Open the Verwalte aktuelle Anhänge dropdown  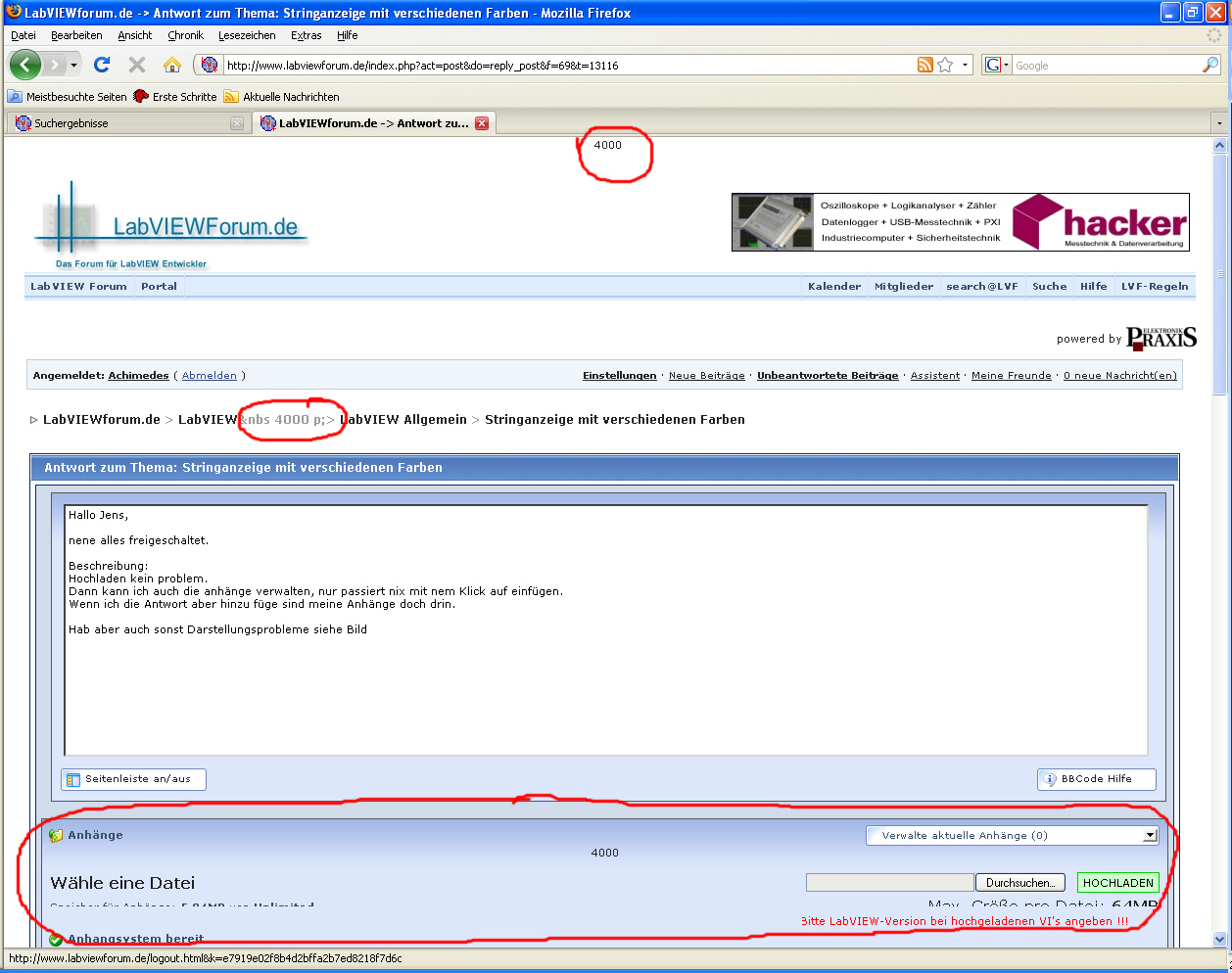(x=1013, y=836)
